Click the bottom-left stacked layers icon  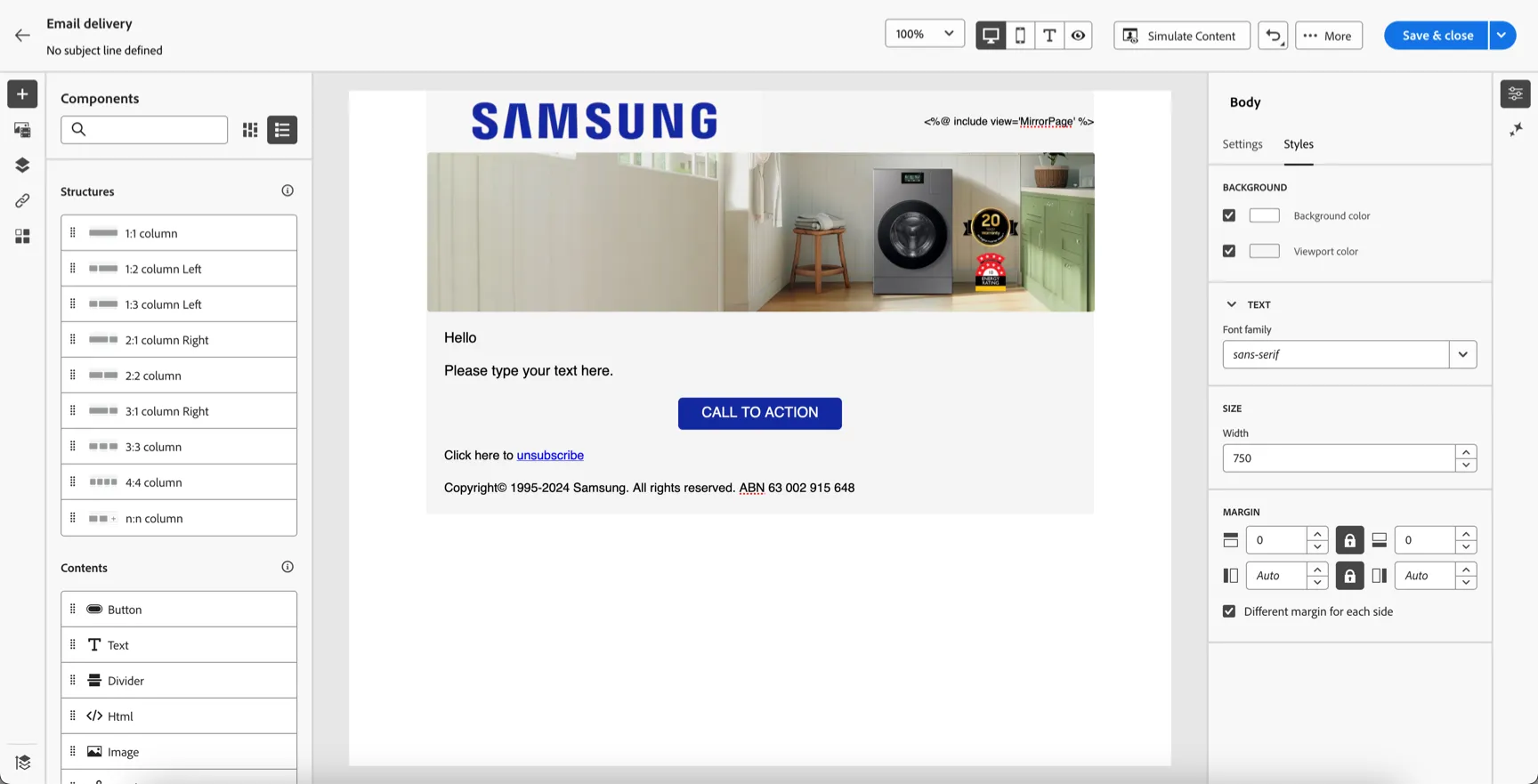click(22, 763)
